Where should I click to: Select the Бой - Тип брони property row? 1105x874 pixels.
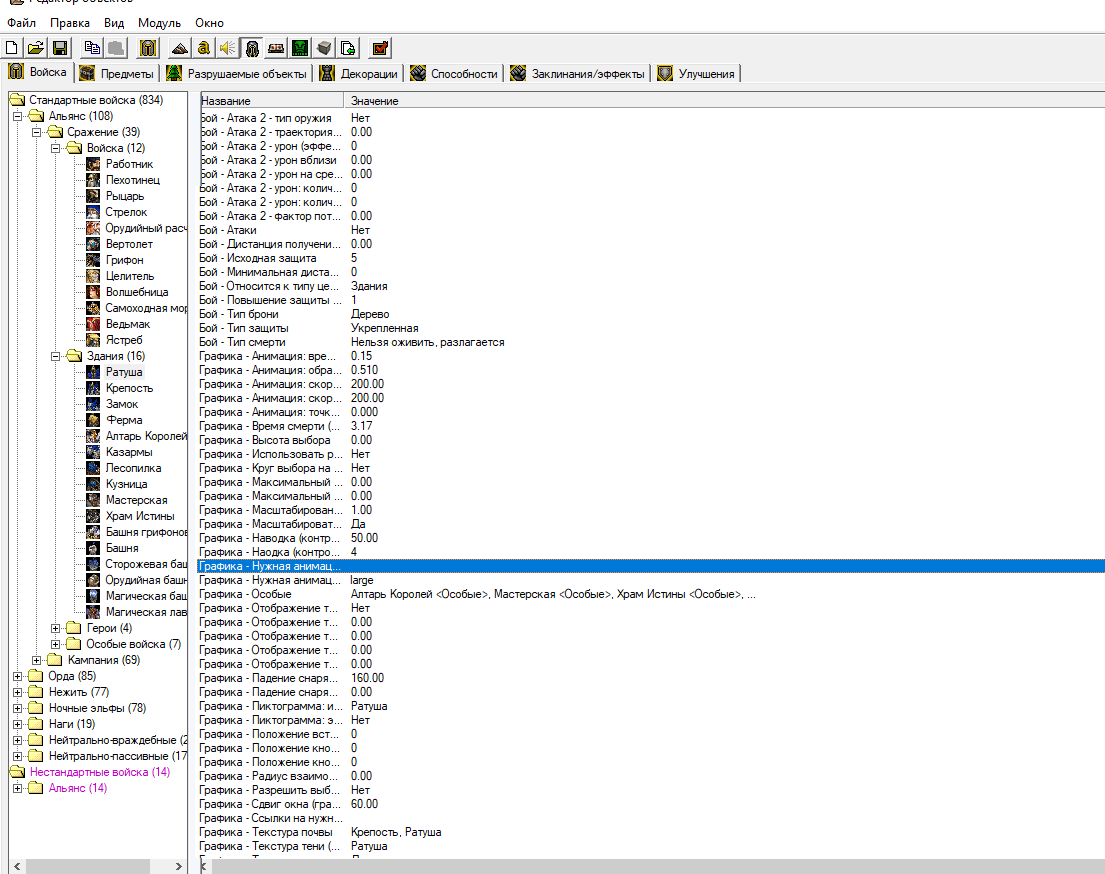click(651, 314)
